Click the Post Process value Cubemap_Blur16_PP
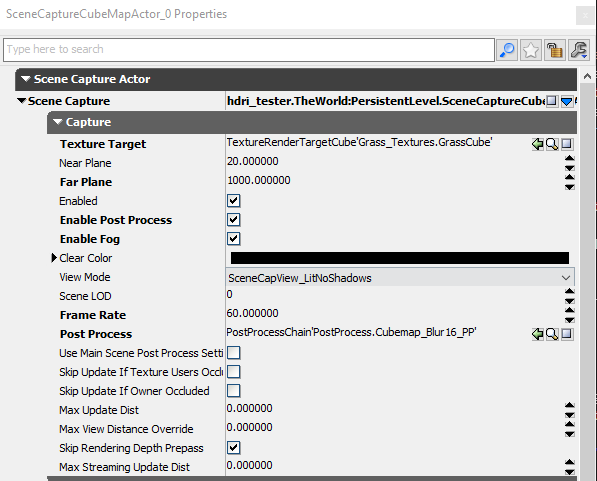The width and height of the screenshot is (597, 481). pos(351,332)
